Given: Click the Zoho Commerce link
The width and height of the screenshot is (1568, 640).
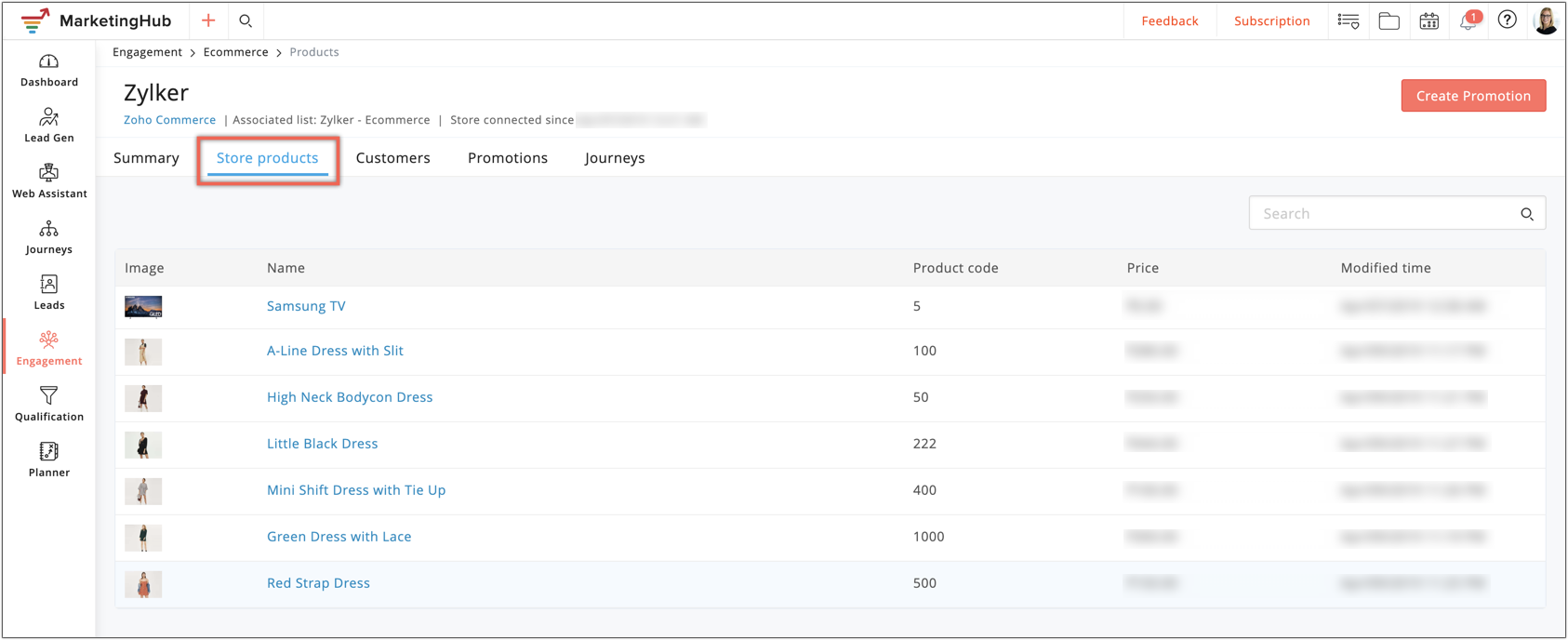Looking at the screenshot, I should tap(169, 120).
